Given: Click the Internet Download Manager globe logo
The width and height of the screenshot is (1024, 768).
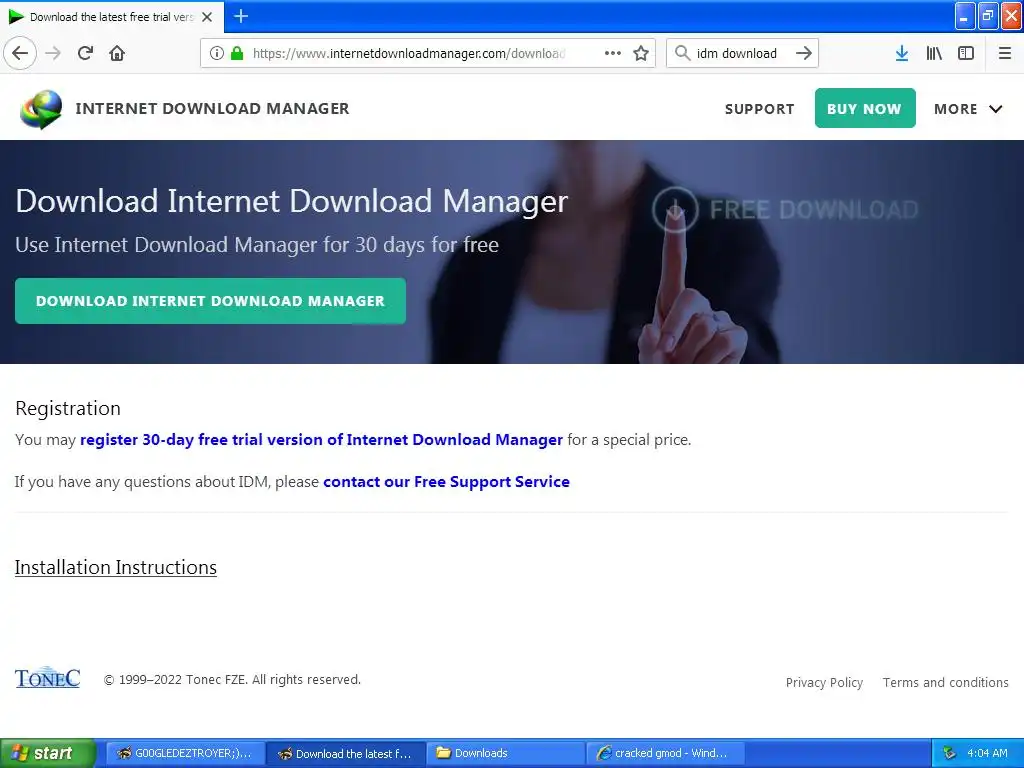Looking at the screenshot, I should click(x=41, y=109).
